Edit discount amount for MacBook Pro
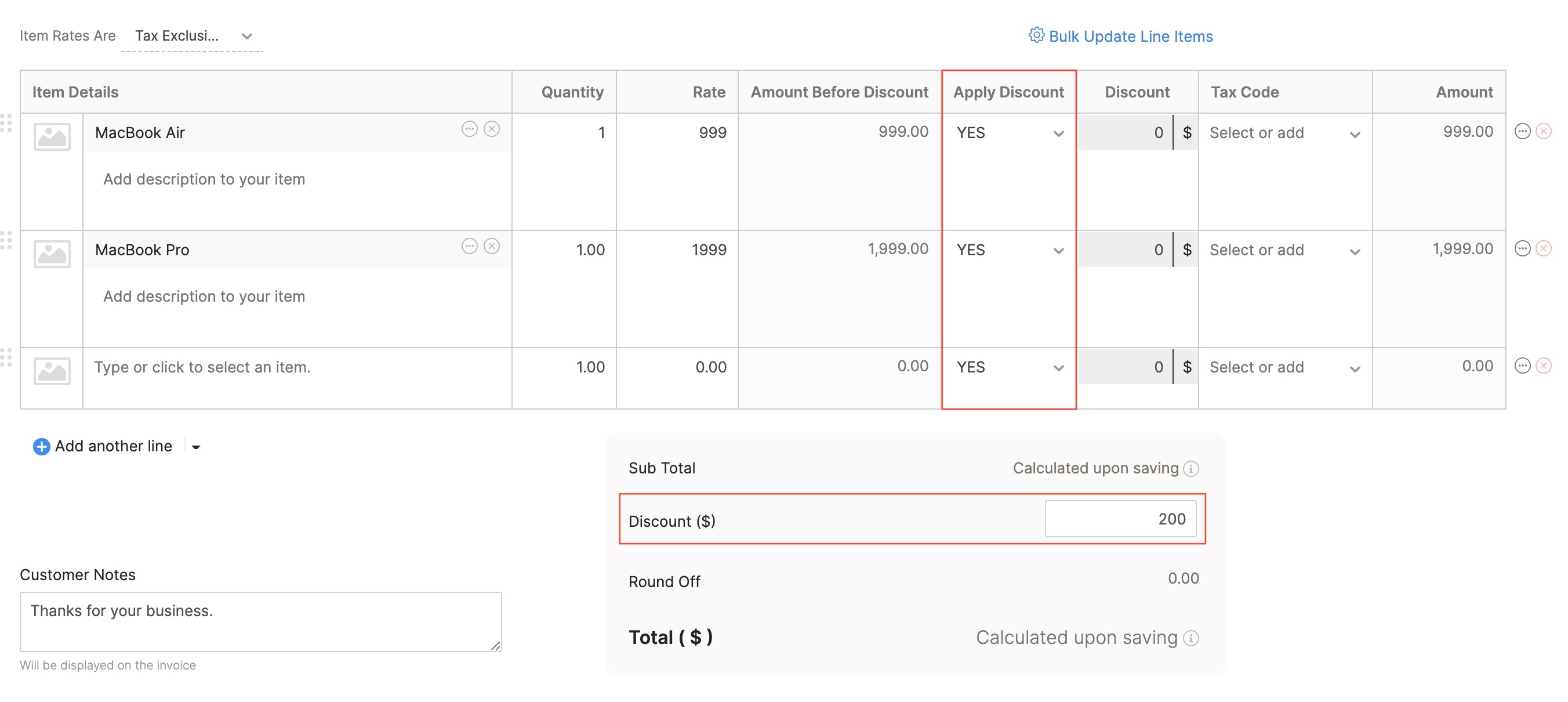This screenshot has height=702, width=1568. click(1126, 250)
